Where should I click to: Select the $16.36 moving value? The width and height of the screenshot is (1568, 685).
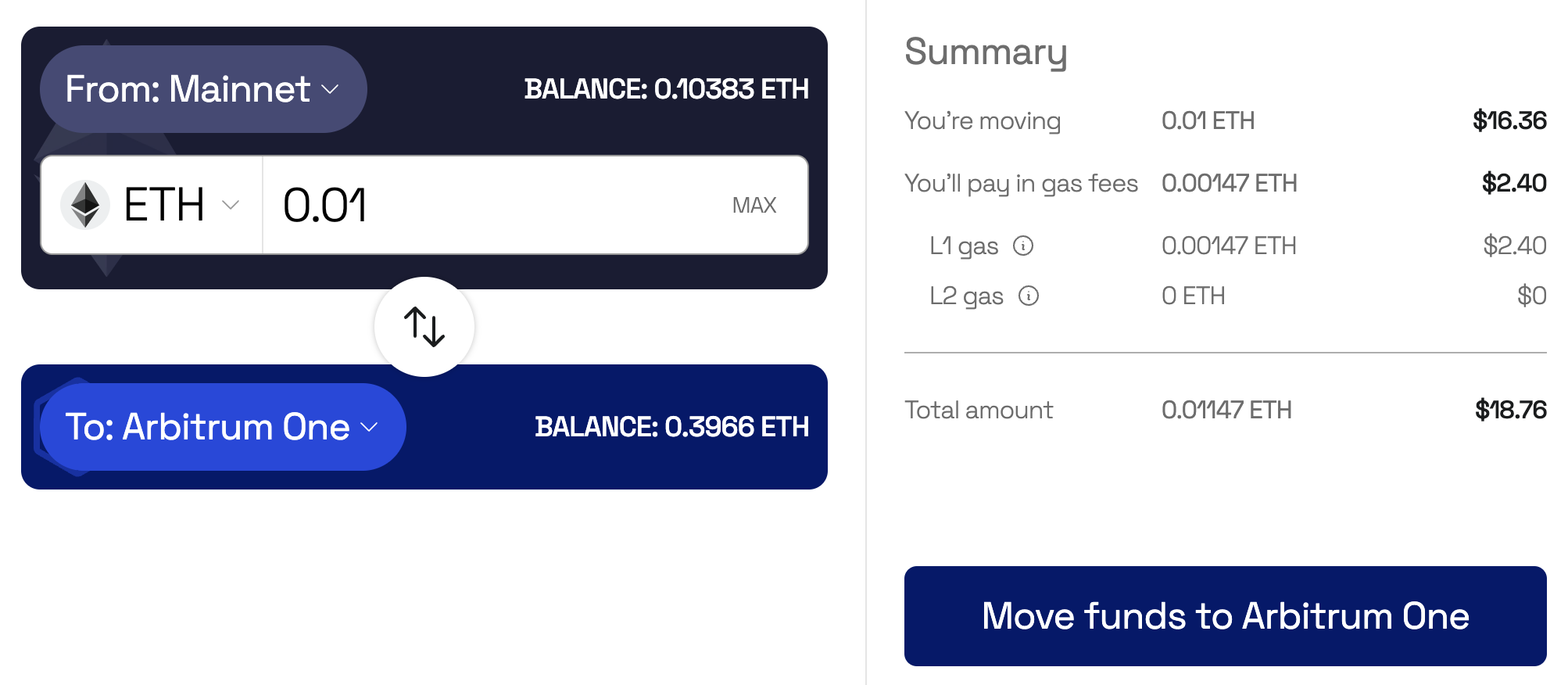coord(1509,120)
